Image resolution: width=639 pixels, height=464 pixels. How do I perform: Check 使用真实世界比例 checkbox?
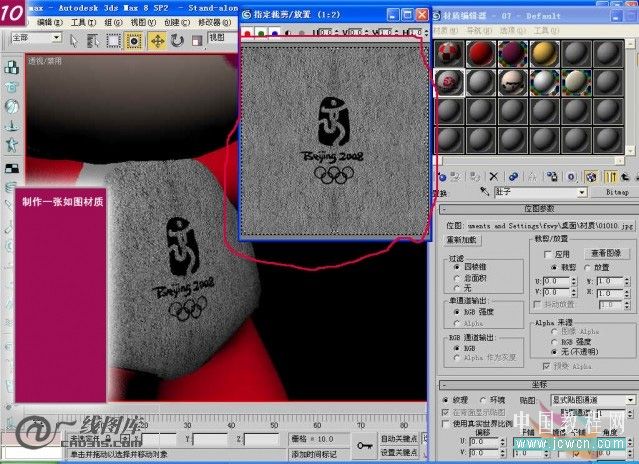(446, 424)
